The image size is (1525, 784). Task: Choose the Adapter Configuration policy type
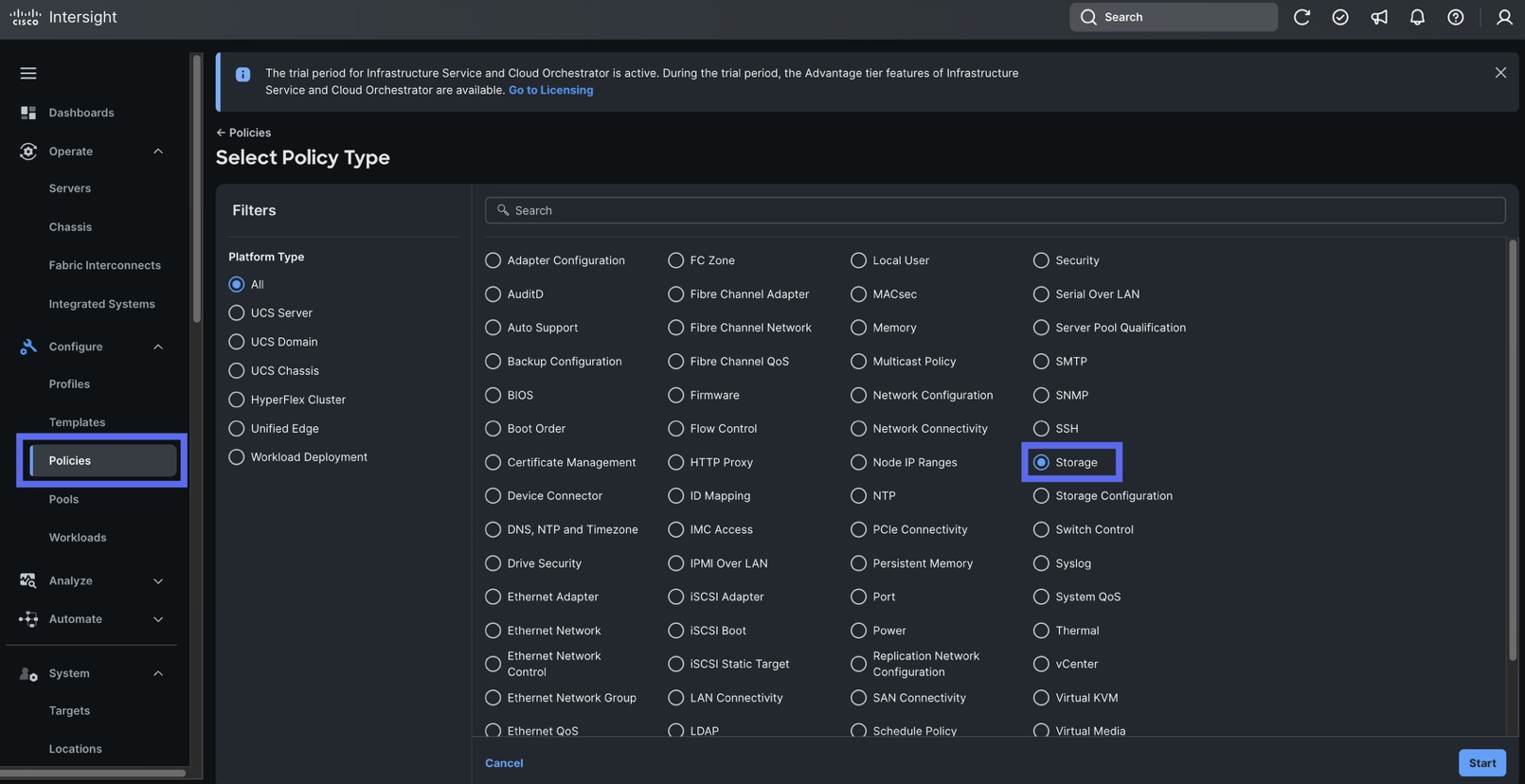(493, 260)
